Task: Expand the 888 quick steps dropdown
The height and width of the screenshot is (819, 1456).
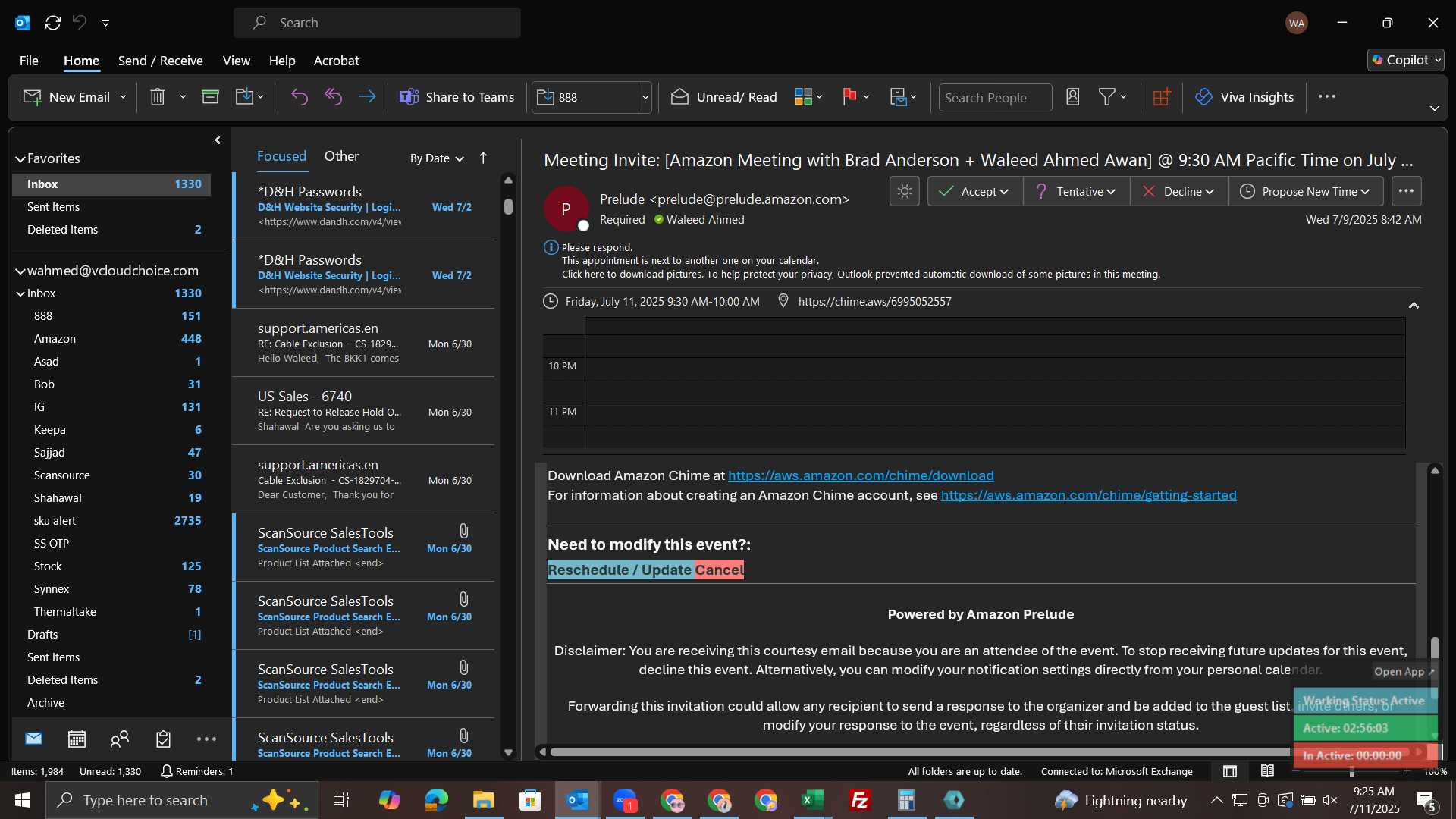Action: (x=645, y=97)
